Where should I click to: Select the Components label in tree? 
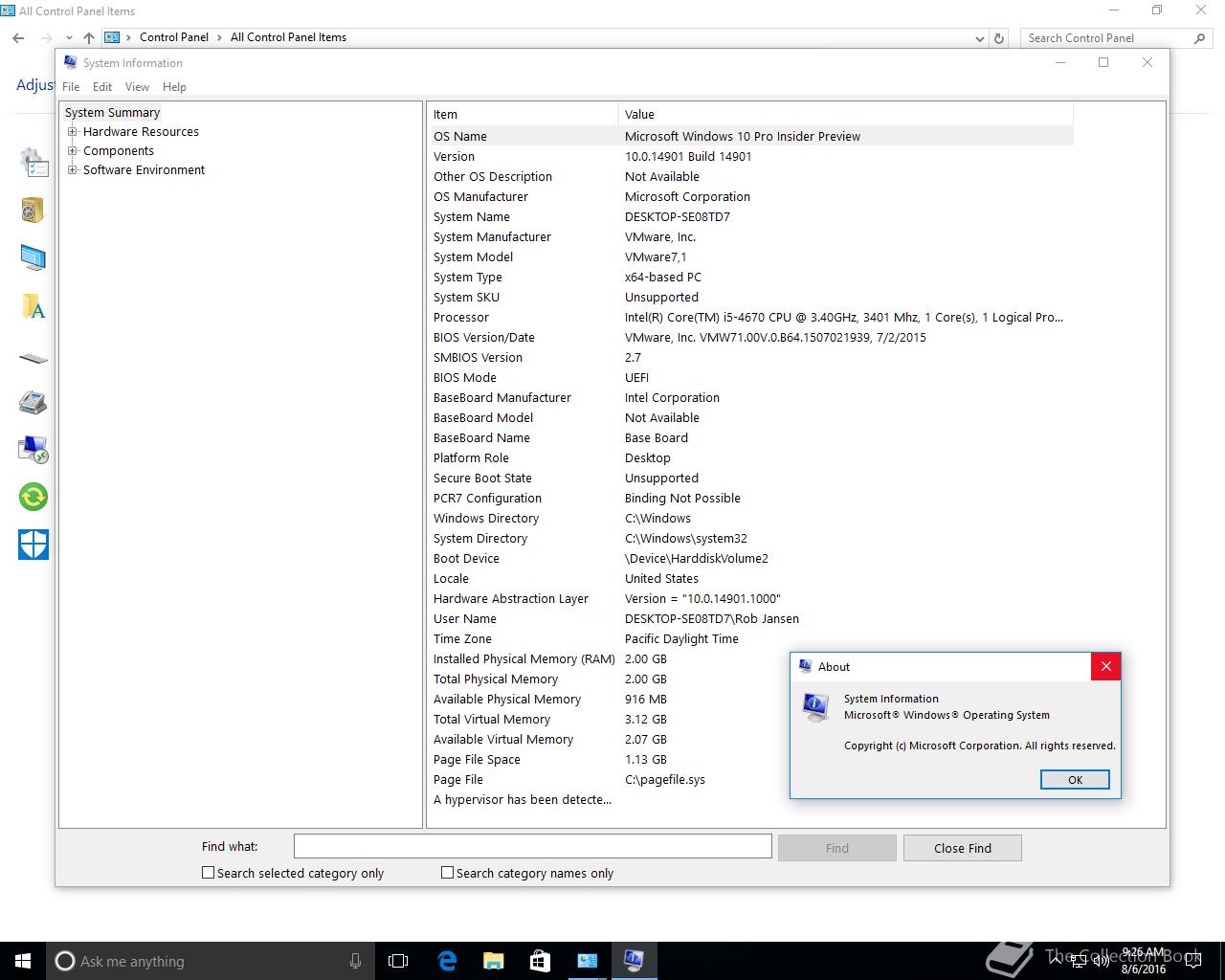click(x=119, y=151)
